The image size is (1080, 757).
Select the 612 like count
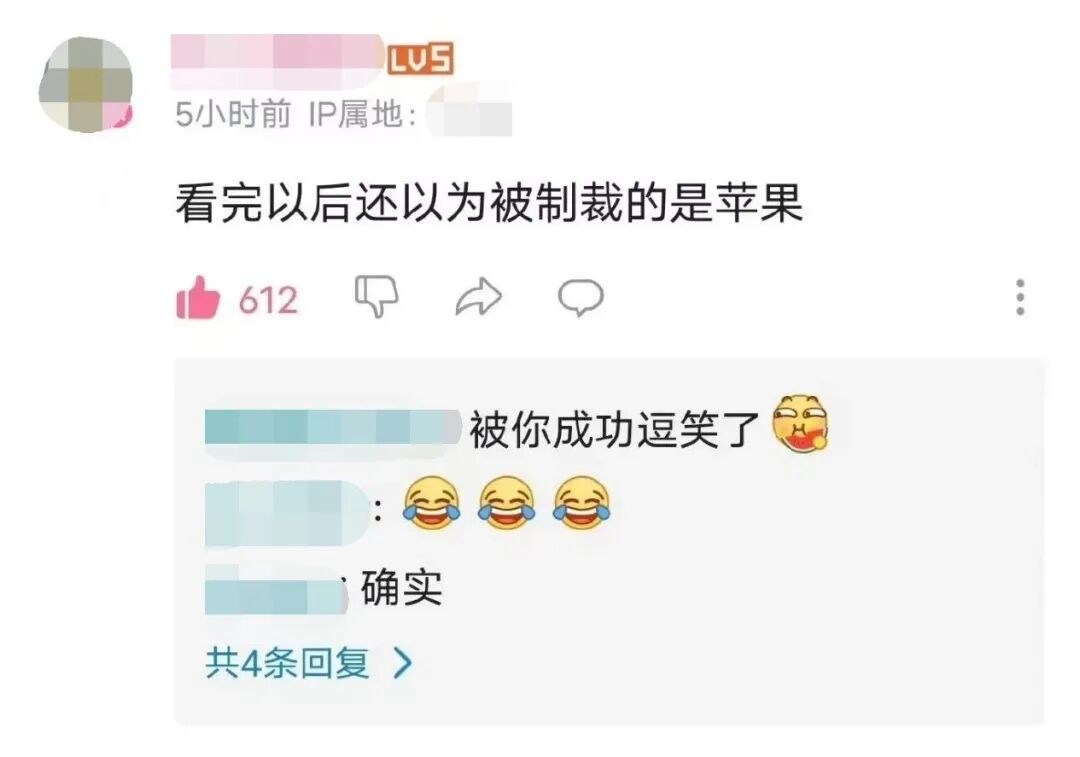(x=268, y=300)
